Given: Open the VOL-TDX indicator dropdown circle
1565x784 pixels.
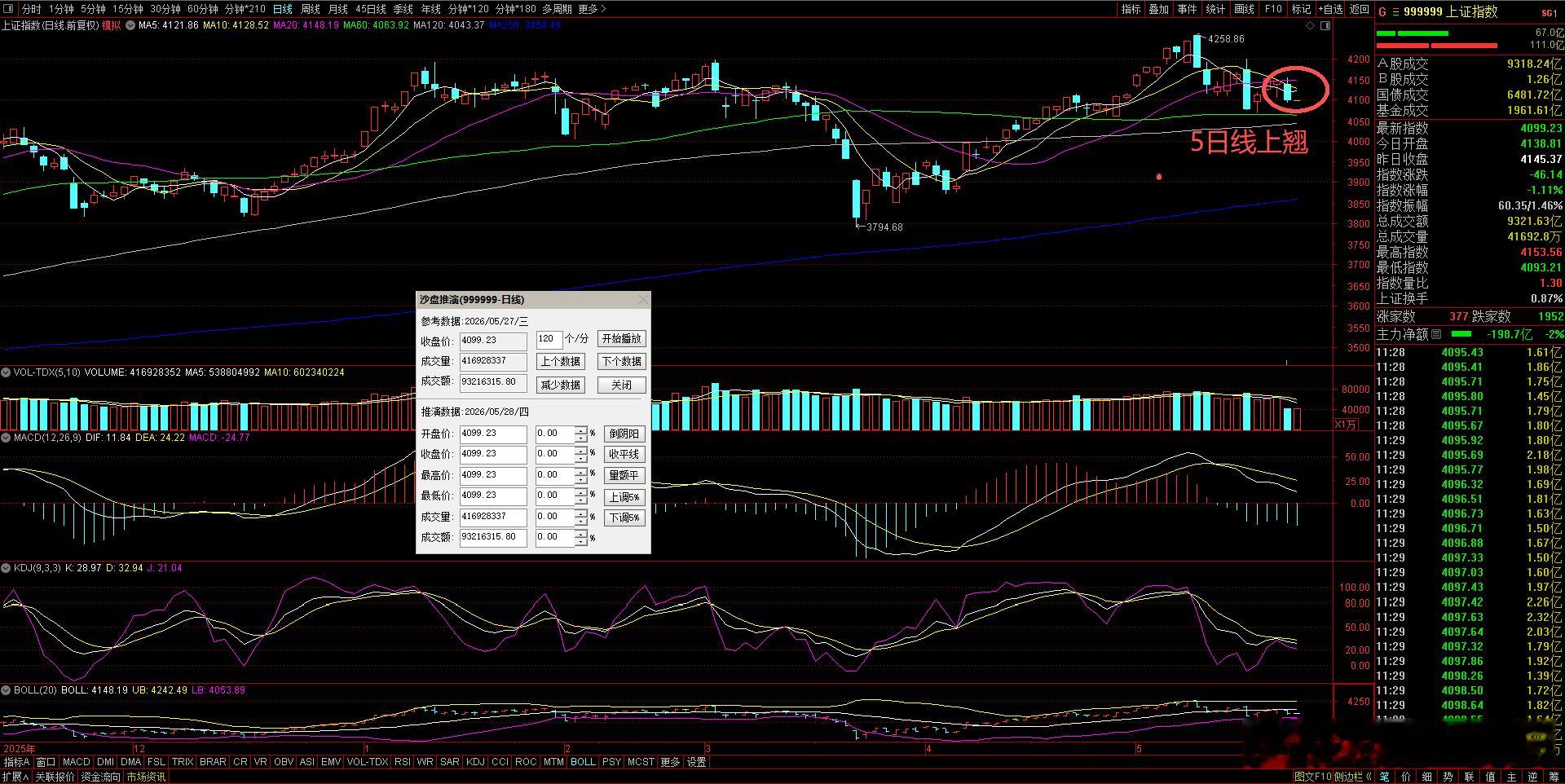Looking at the screenshot, I should [x=6, y=372].
